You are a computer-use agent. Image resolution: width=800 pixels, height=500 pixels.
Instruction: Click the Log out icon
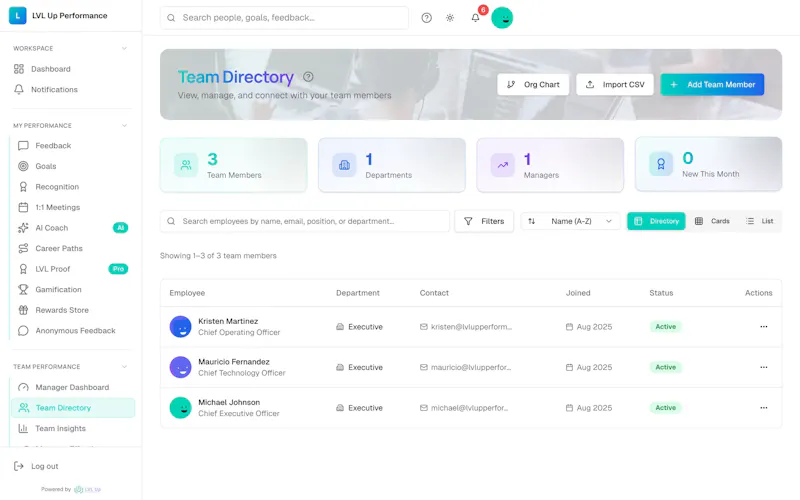coord(19,466)
